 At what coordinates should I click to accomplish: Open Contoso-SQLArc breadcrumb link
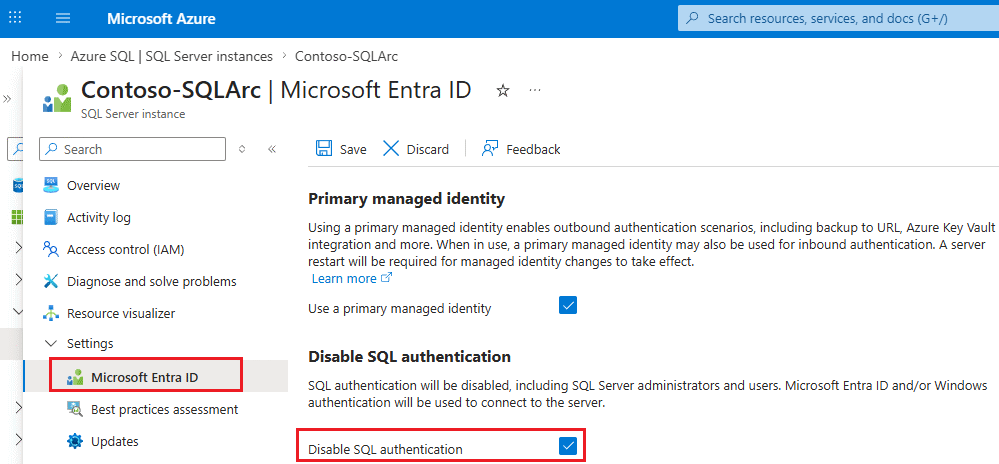tap(346, 56)
